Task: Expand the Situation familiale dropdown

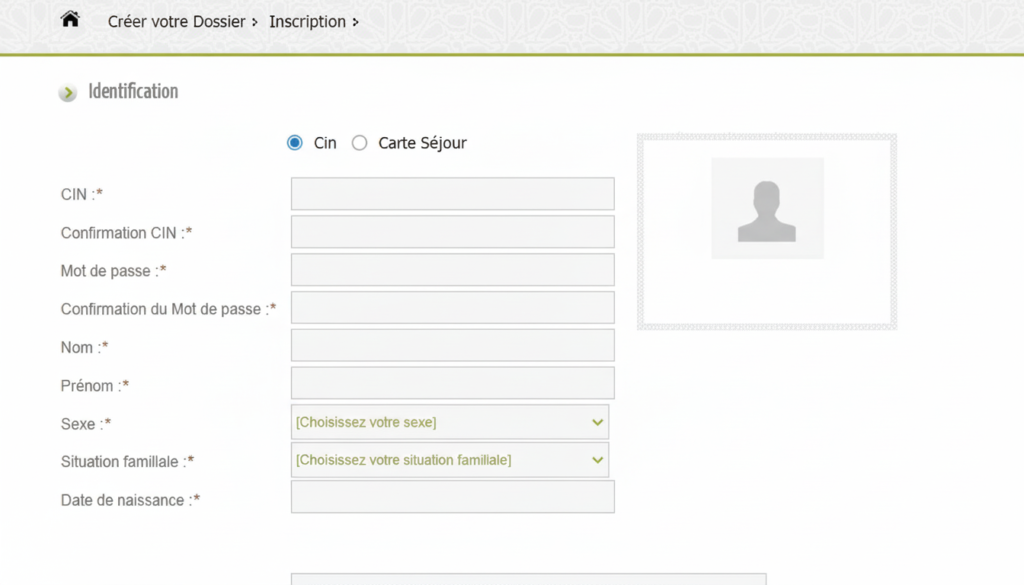Action: point(450,460)
